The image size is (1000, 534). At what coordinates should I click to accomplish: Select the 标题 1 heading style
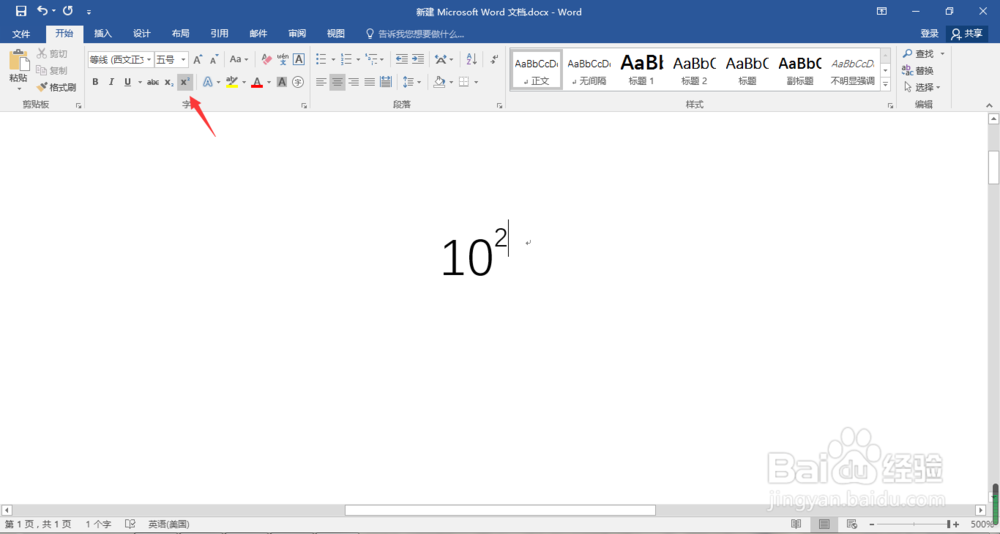642,69
